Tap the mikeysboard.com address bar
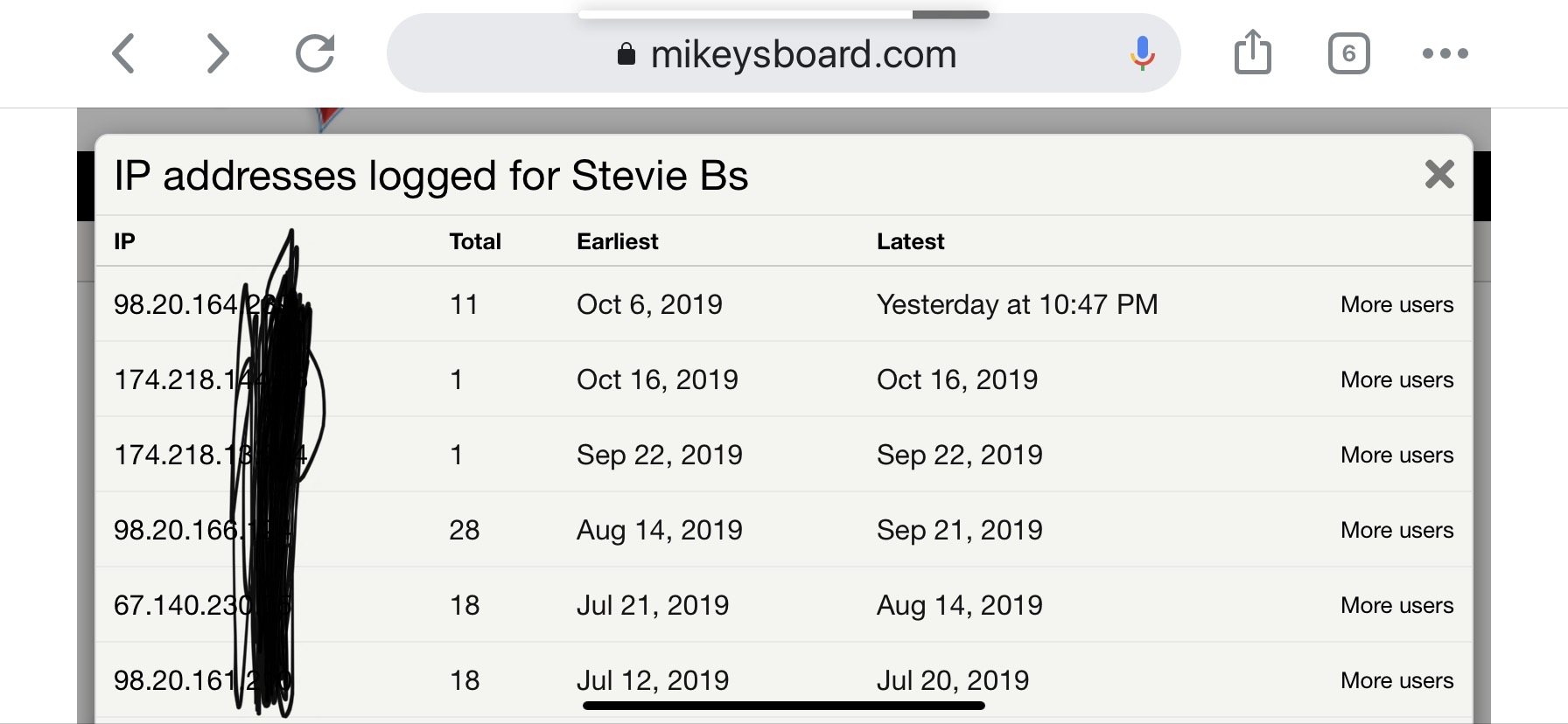The image size is (1568, 724). point(803,54)
